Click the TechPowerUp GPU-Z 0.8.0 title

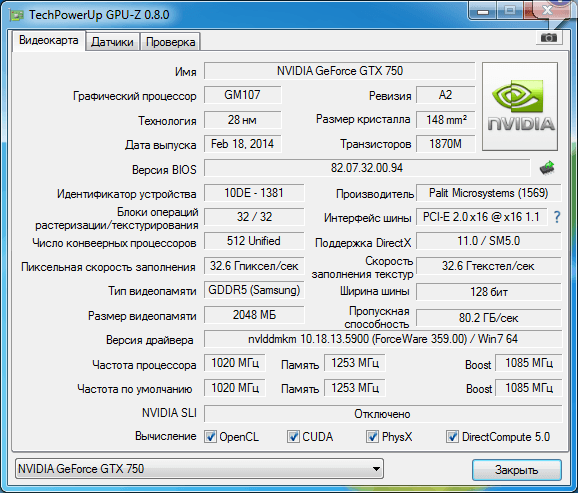(99, 15)
